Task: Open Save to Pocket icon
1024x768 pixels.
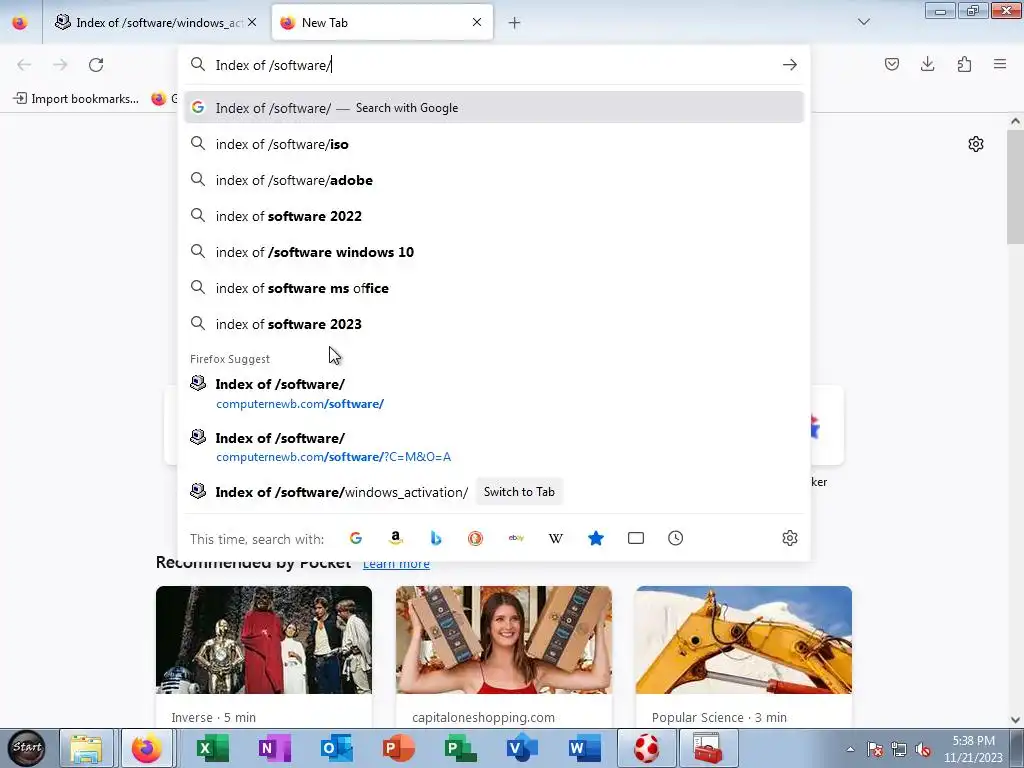Action: click(891, 64)
